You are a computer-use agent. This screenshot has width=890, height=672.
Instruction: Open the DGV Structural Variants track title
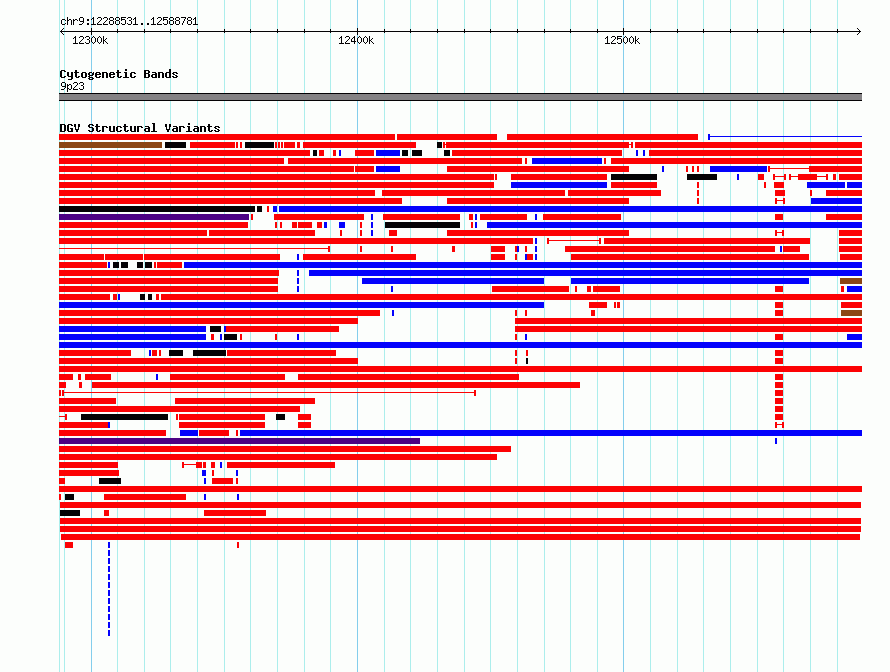(140, 128)
